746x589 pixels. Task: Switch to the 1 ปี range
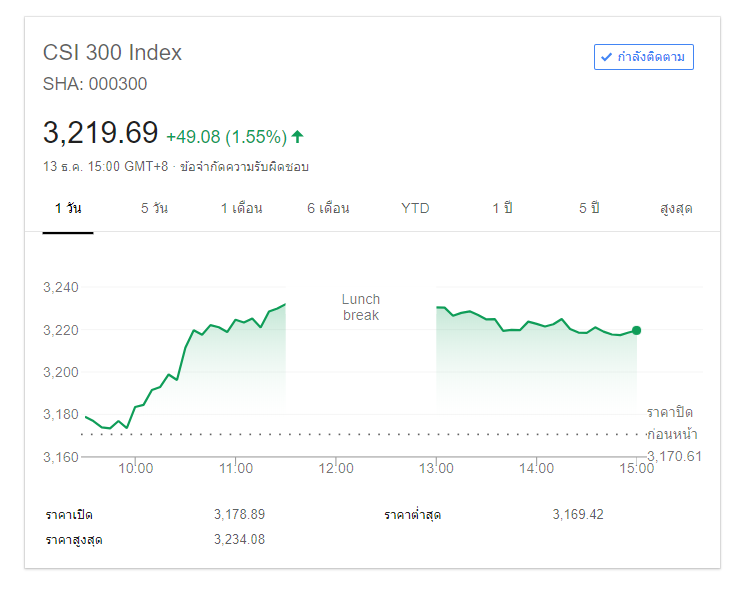tap(502, 208)
